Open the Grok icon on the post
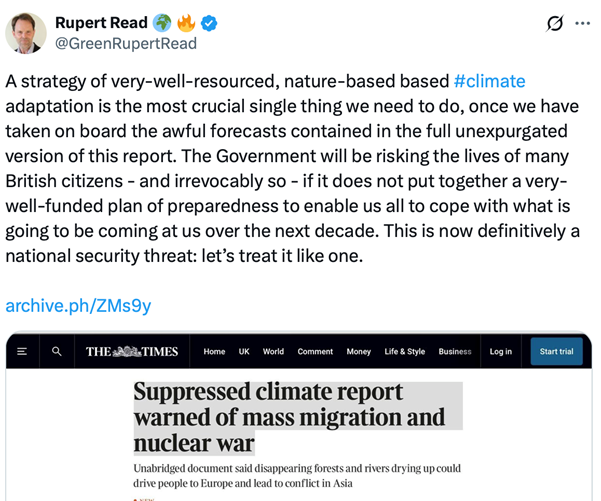 pos(555,23)
